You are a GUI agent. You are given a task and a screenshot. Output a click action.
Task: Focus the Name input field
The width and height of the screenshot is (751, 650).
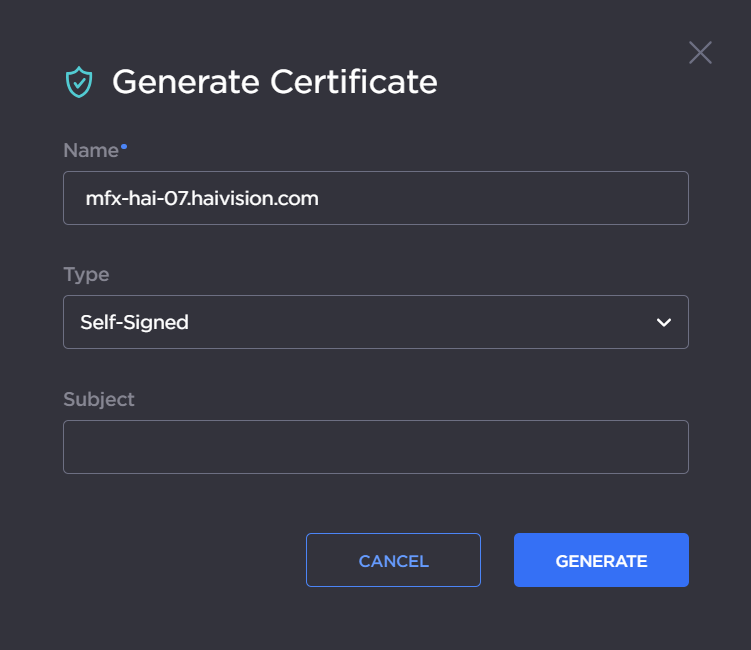(x=375, y=198)
